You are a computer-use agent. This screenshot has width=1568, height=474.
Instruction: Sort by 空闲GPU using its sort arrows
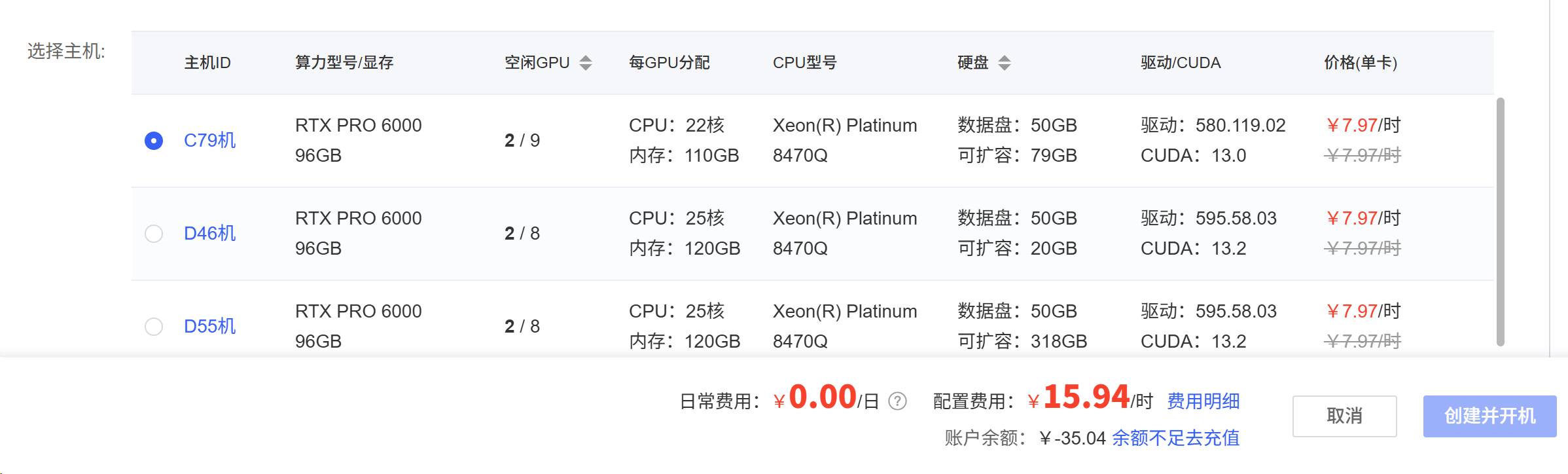click(x=586, y=63)
